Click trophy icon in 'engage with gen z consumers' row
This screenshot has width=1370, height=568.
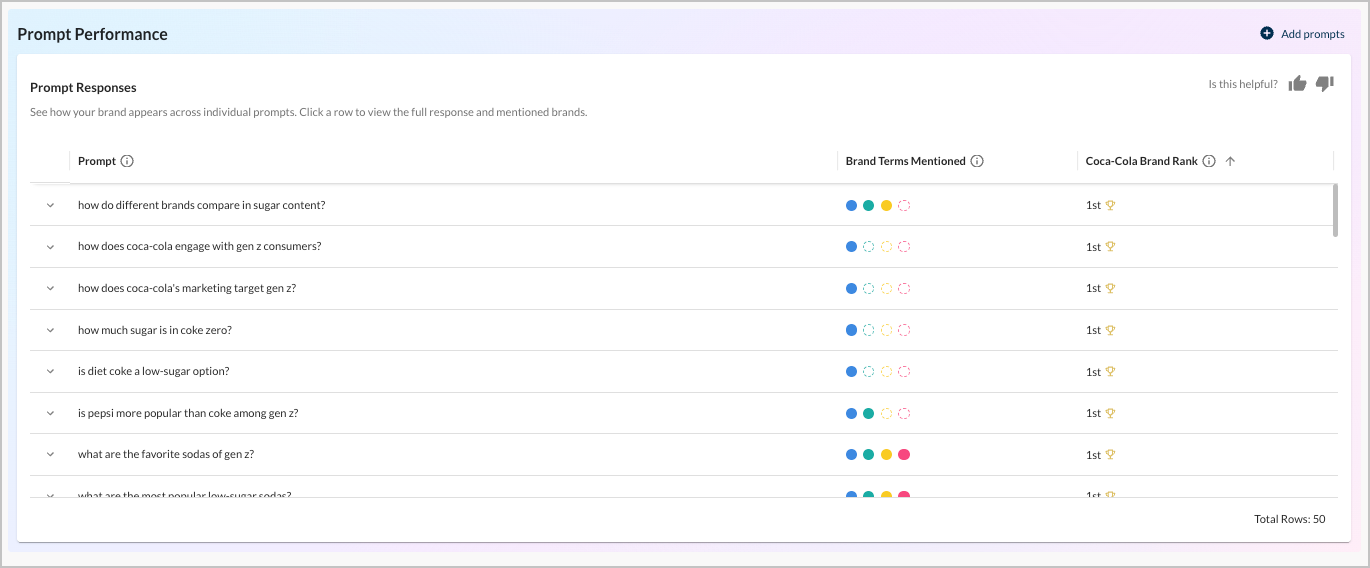(x=1110, y=247)
